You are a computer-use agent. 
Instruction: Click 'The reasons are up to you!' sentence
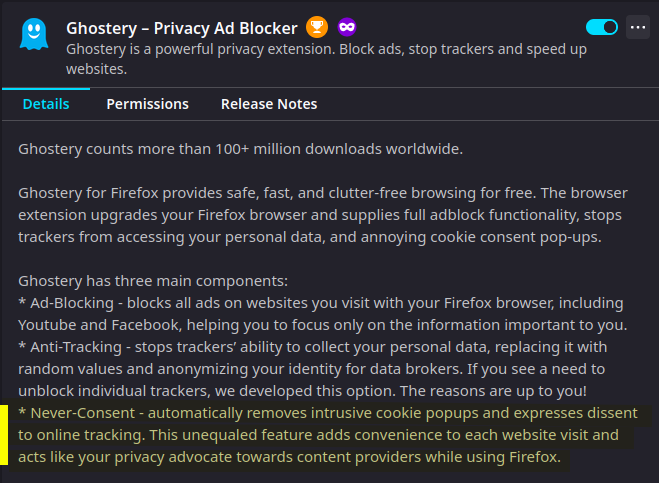pyautogui.click(x=493, y=391)
